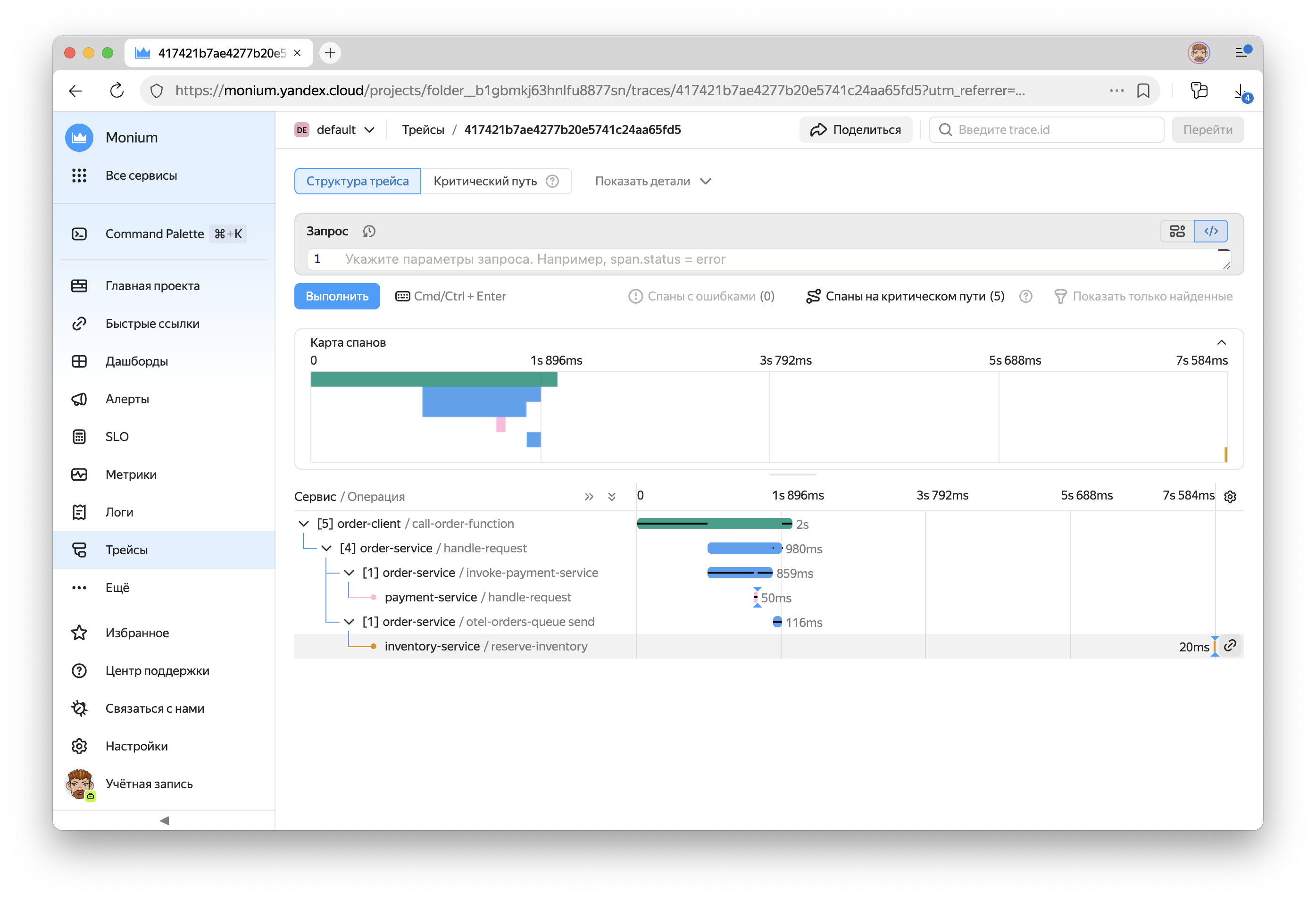Toggle Показать только найденные filter
Viewport: 1316px width, 900px height.
[1143, 296]
